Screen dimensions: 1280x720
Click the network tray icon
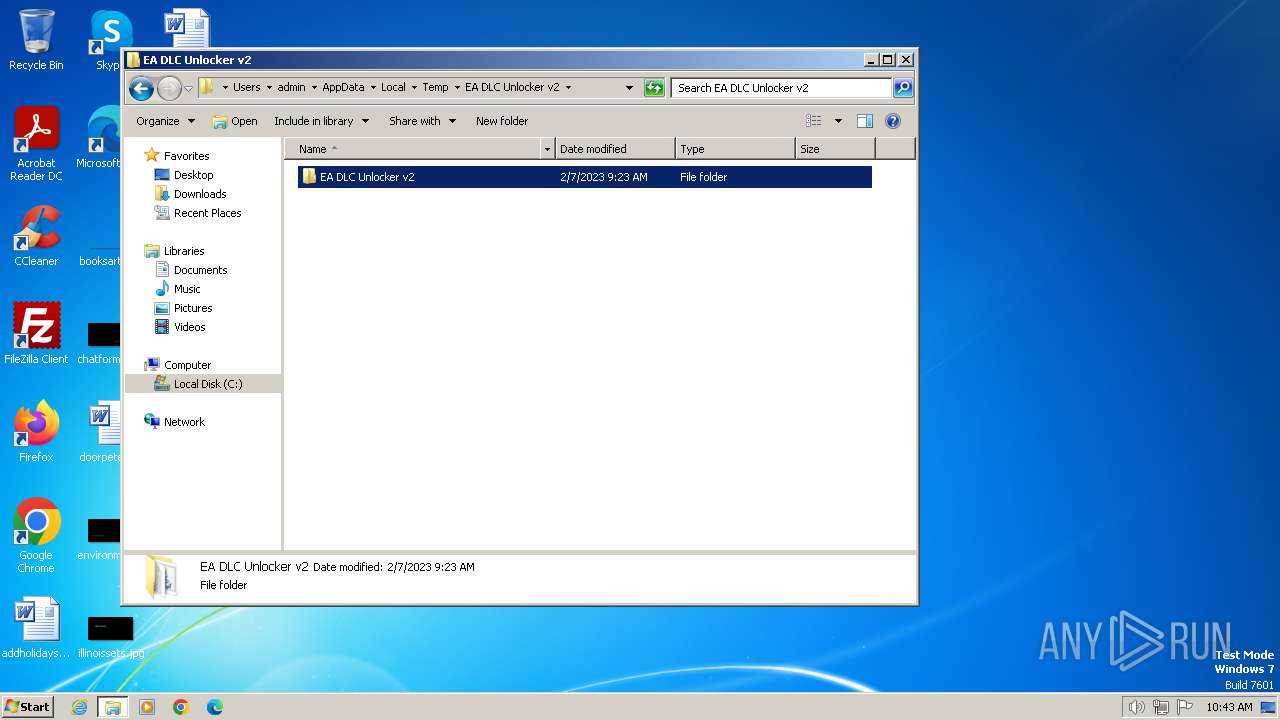coord(1161,707)
